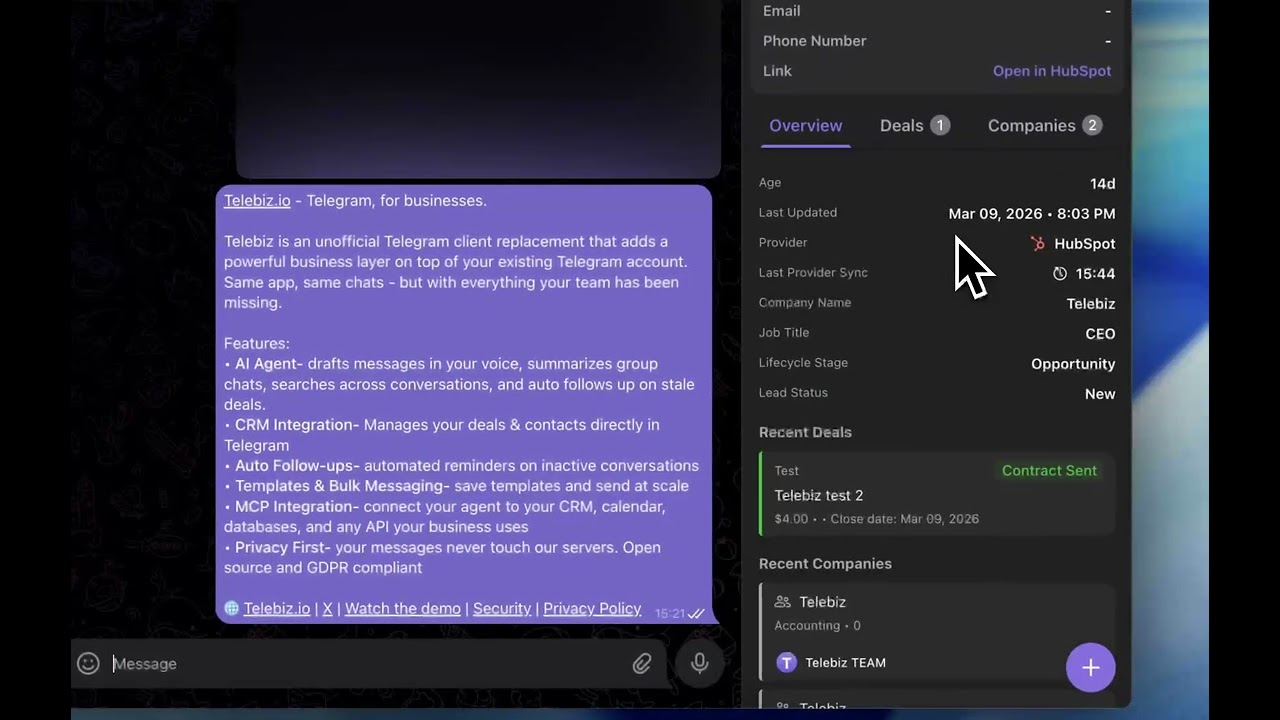Click the 15:21 message timestamp
Viewport: 1280px width, 720px height.
(x=670, y=613)
